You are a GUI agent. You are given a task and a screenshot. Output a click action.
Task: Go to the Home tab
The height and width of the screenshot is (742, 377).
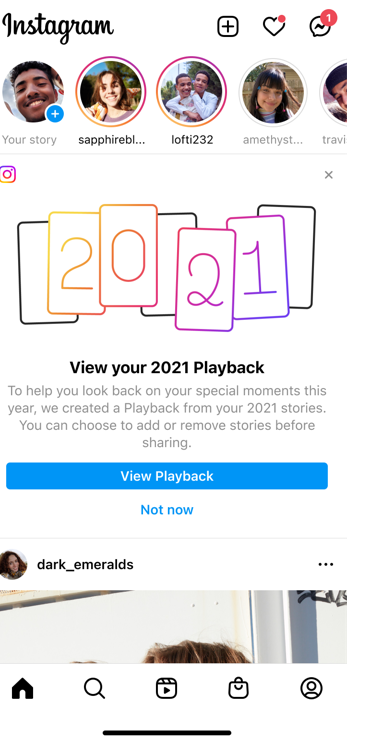point(23,688)
